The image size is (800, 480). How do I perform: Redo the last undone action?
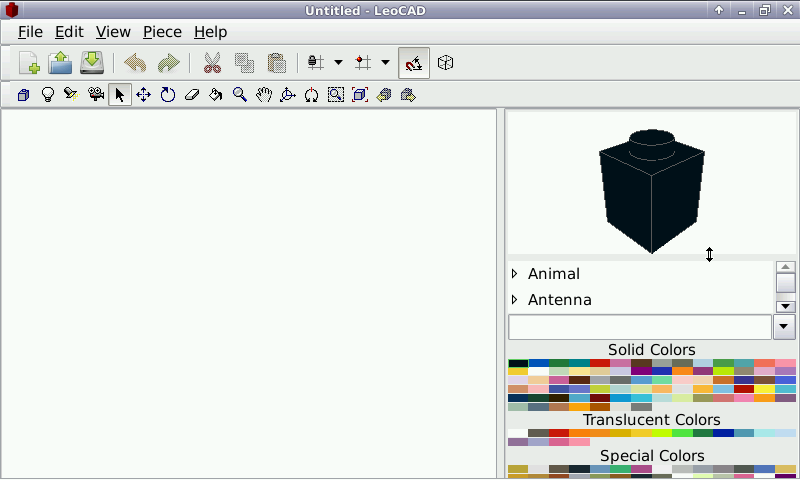point(169,63)
